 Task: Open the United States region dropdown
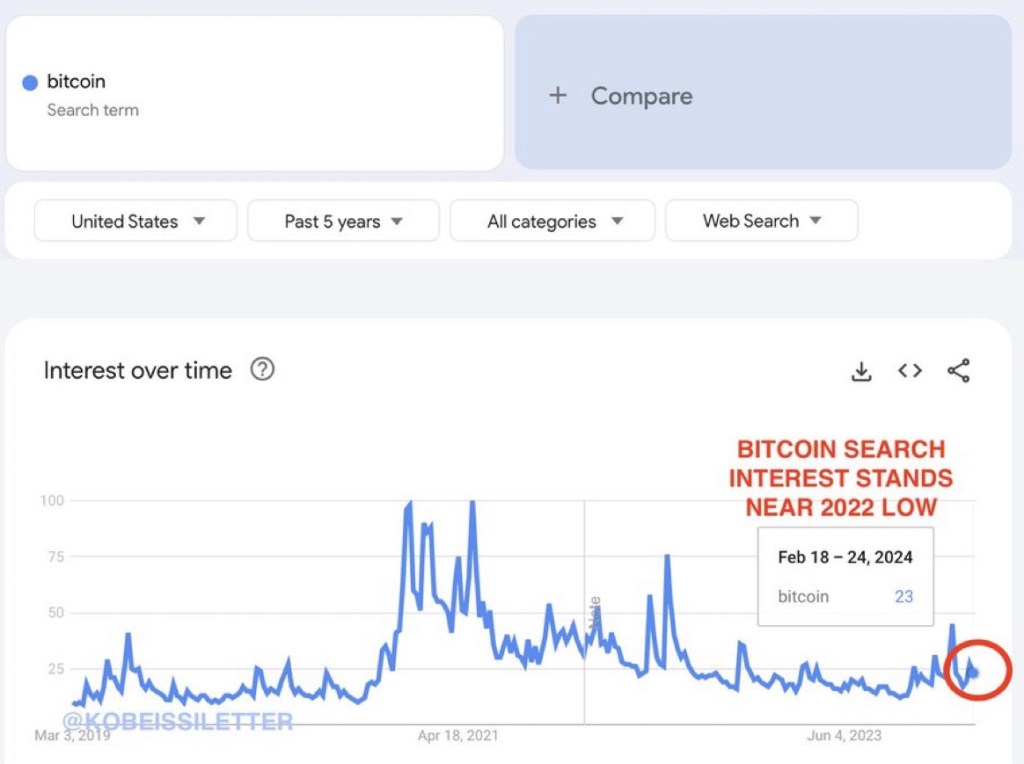[136, 221]
